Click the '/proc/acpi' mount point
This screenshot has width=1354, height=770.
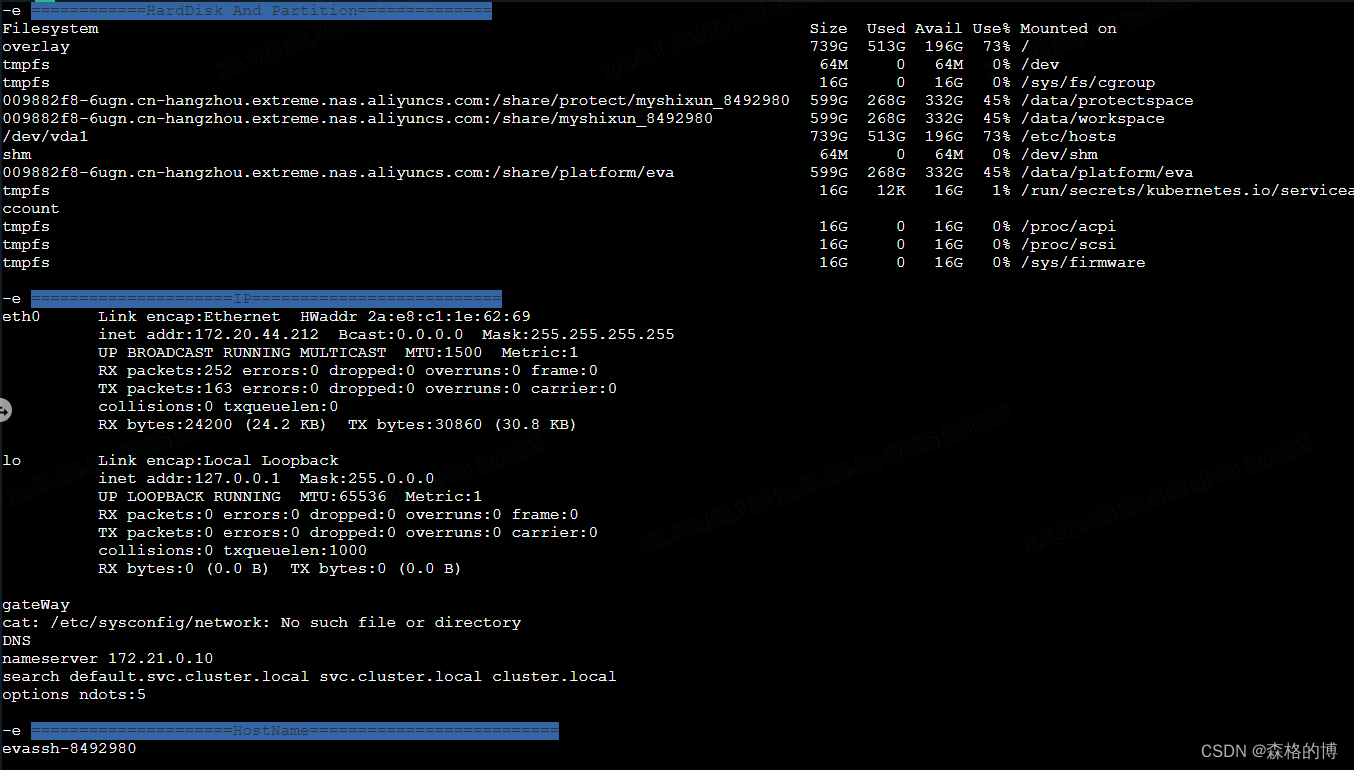1068,227
